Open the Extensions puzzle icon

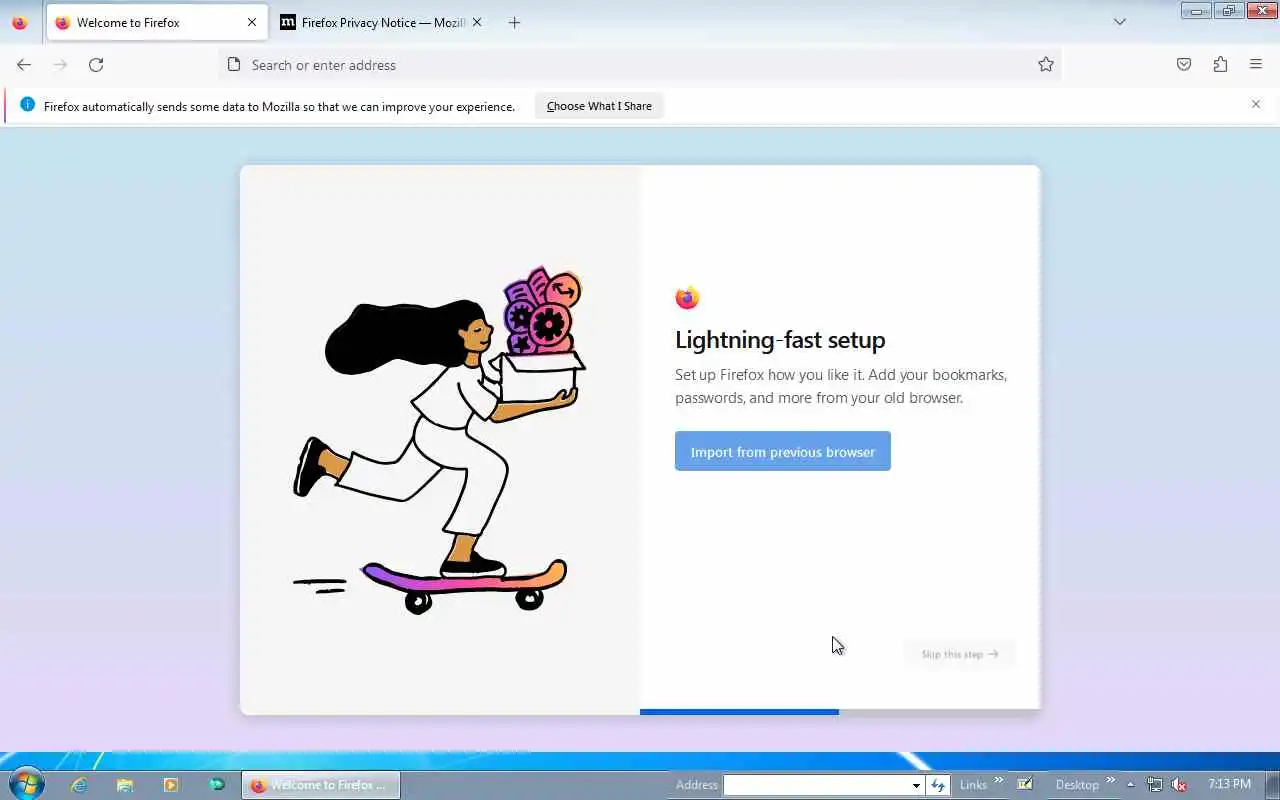click(1220, 65)
